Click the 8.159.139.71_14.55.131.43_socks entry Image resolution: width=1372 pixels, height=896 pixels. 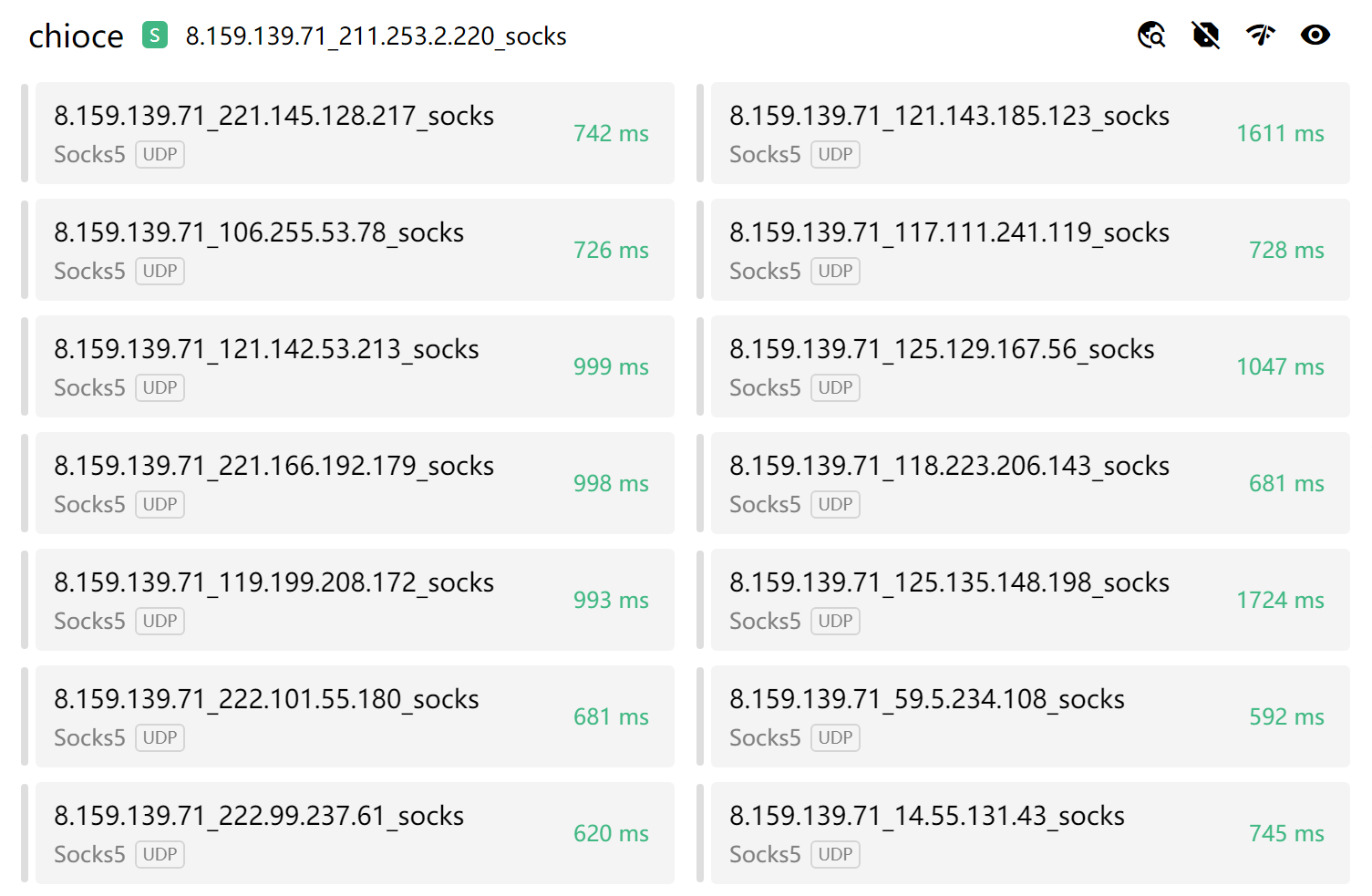point(926,817)
